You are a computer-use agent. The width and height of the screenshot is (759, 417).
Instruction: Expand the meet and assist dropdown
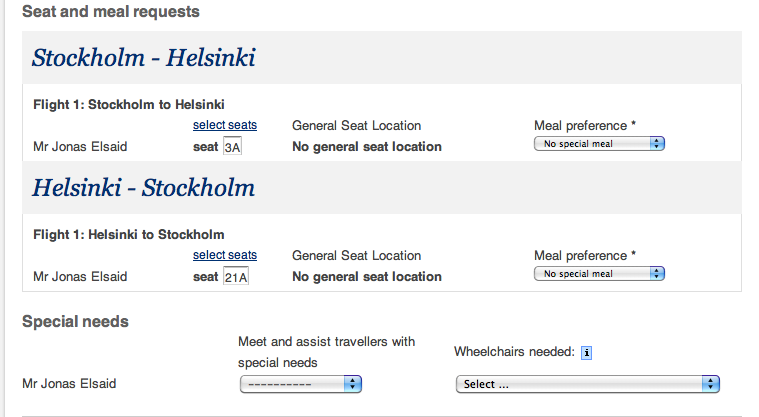click(x=300, y=384)
